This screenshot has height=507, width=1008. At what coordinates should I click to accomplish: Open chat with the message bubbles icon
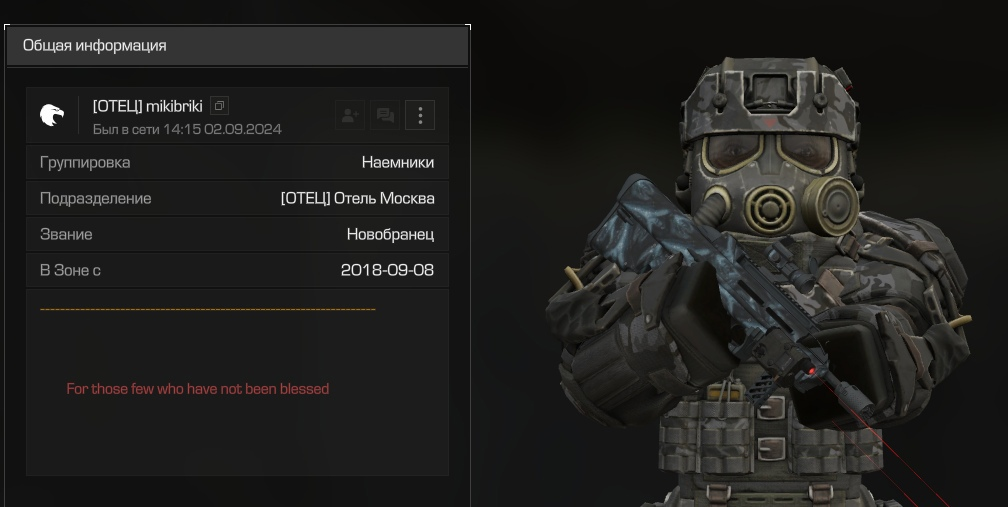[385, 116]
